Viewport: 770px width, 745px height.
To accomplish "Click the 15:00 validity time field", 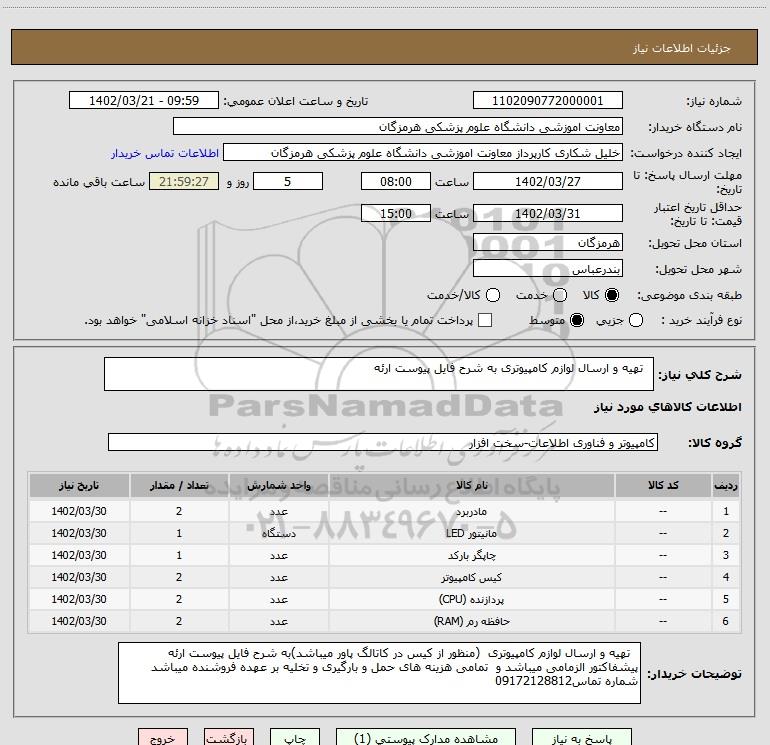I will pyautogui.click(x=396, y=214).
